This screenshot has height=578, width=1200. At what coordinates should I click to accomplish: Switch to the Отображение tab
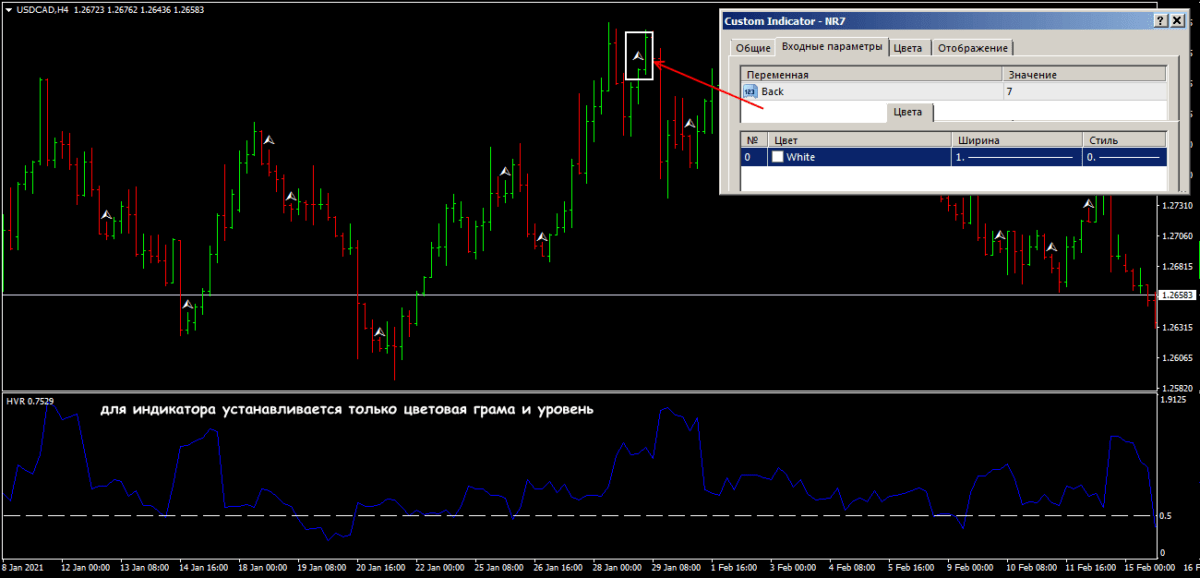pyautogui.click(x=973, y=48)
